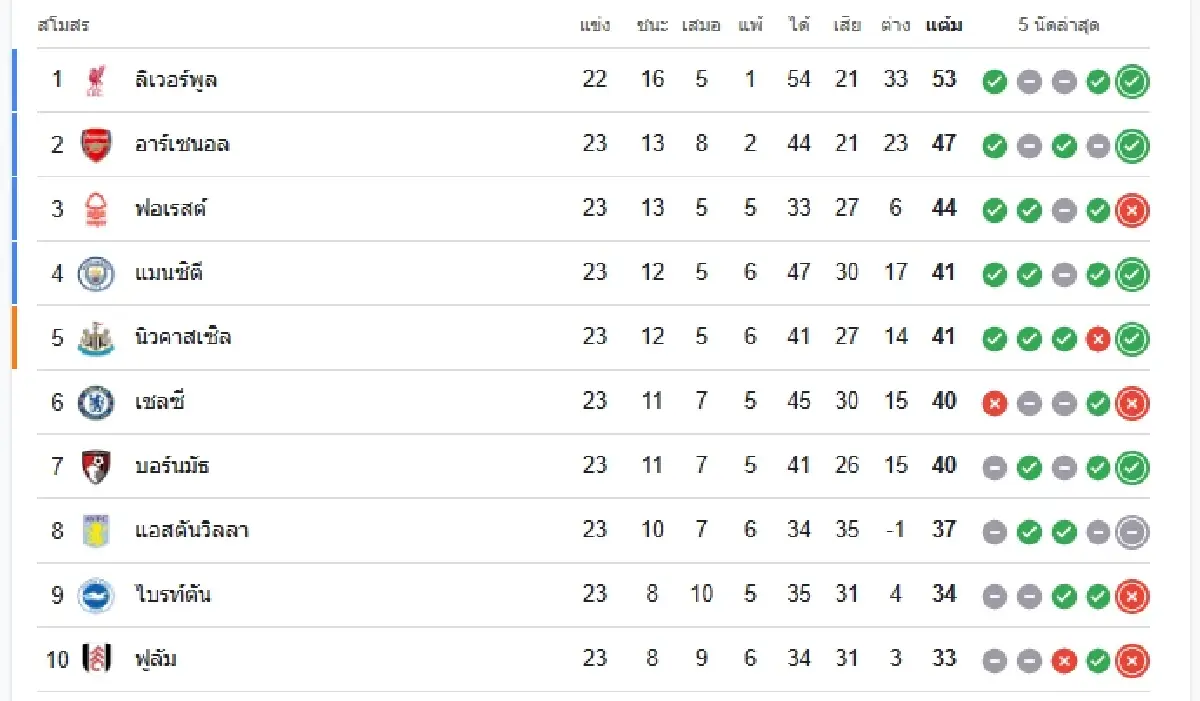Open the อาร์เซนอล team link
Image resolution: width=1200 pixels, height=701 pixels.
(x=182, y=144)
